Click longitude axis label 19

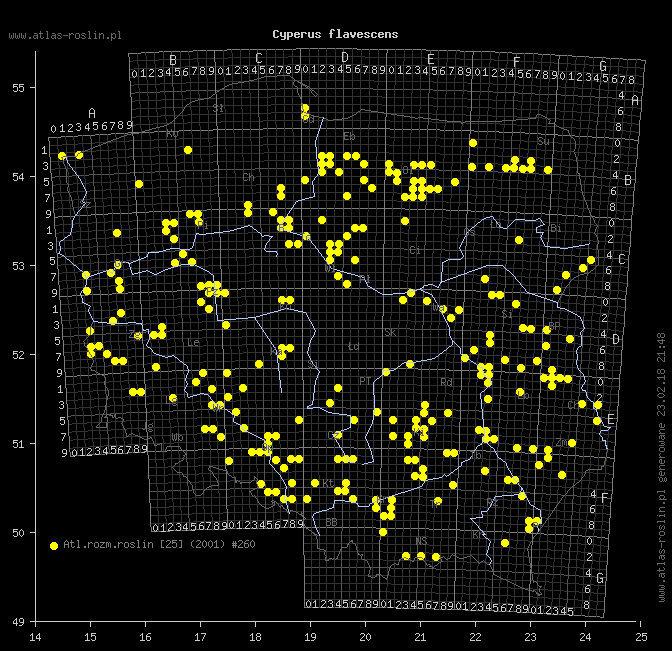click(x=310, y=637)
